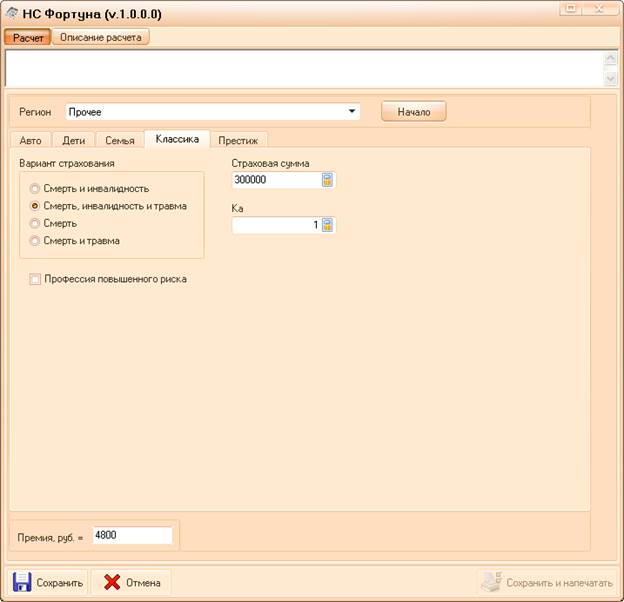The height and width of the screenshot is (602, 624).
Task: Open the Описание расчета tab
Action: click(x=101, y=37)
